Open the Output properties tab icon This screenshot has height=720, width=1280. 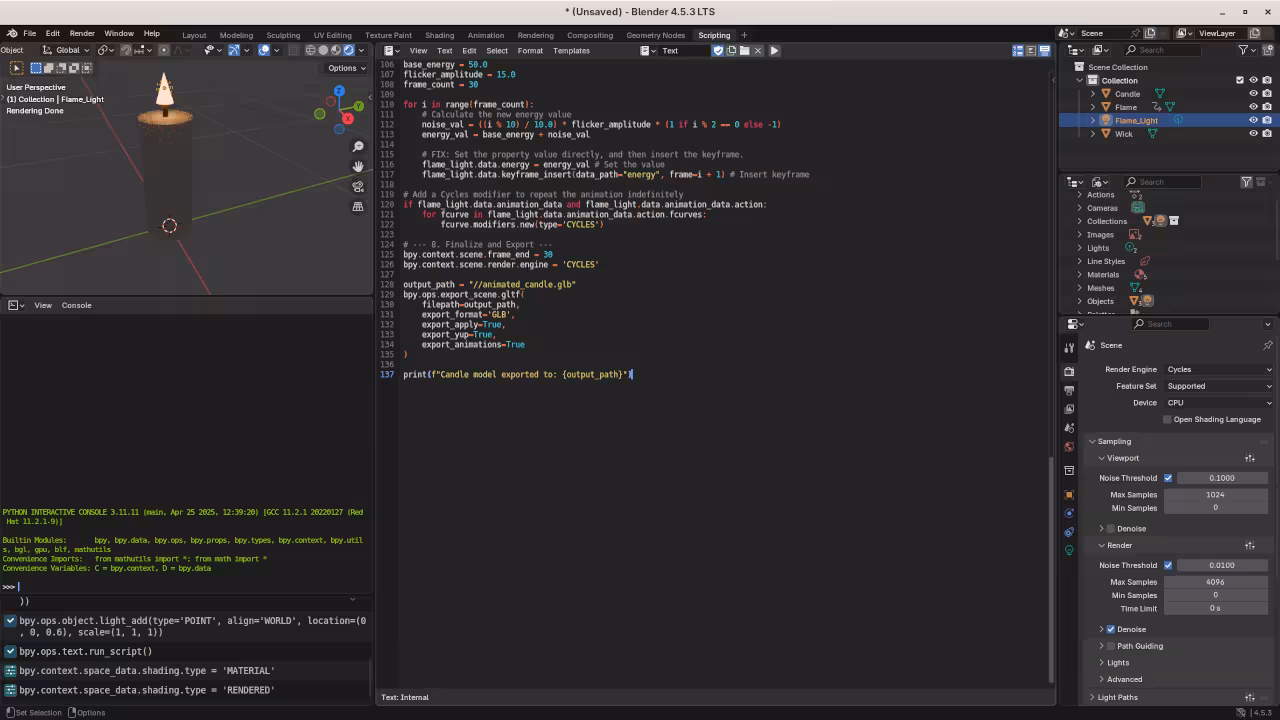pos(1069,390)
